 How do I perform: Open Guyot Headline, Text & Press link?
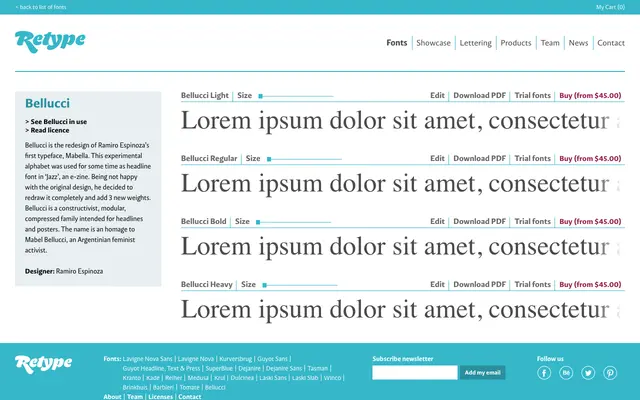pyautogui.click(x=161, y=368)
